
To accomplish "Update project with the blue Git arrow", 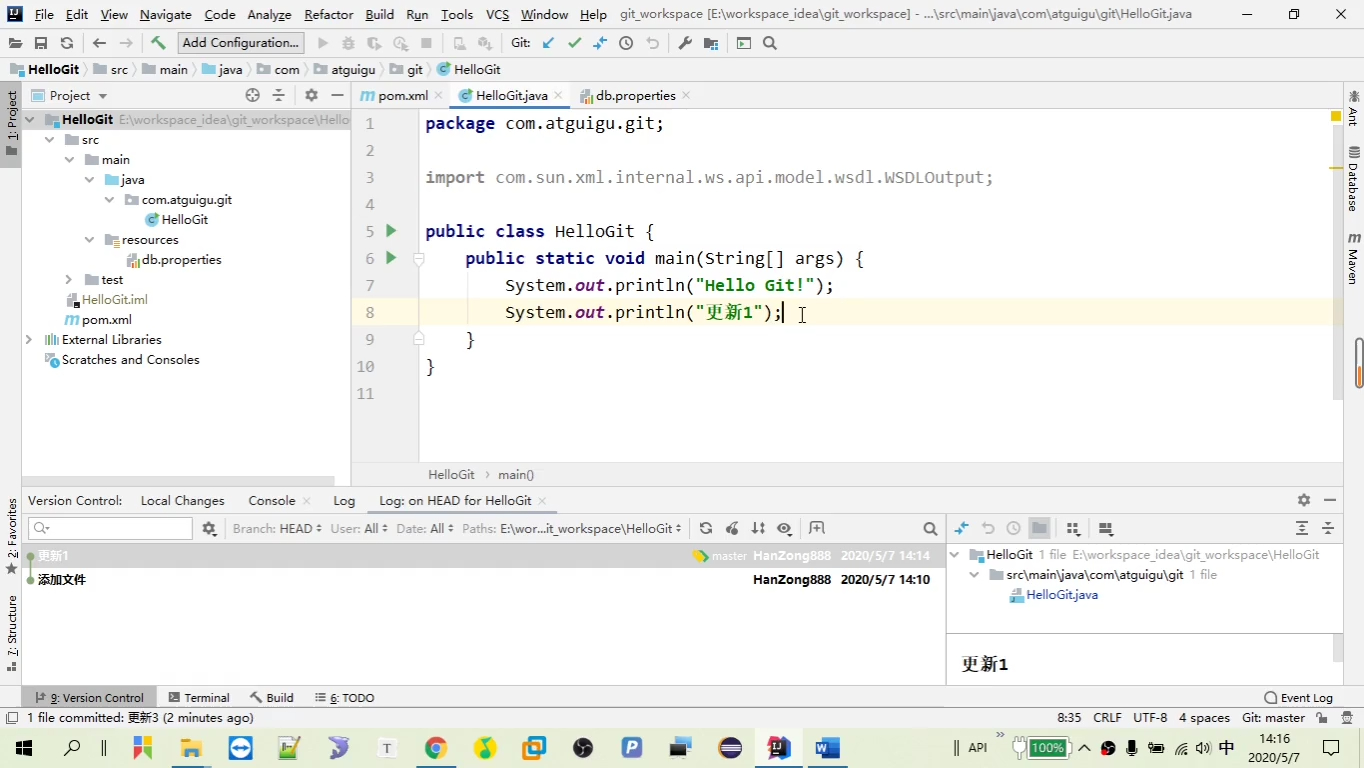I will point(548,43).
